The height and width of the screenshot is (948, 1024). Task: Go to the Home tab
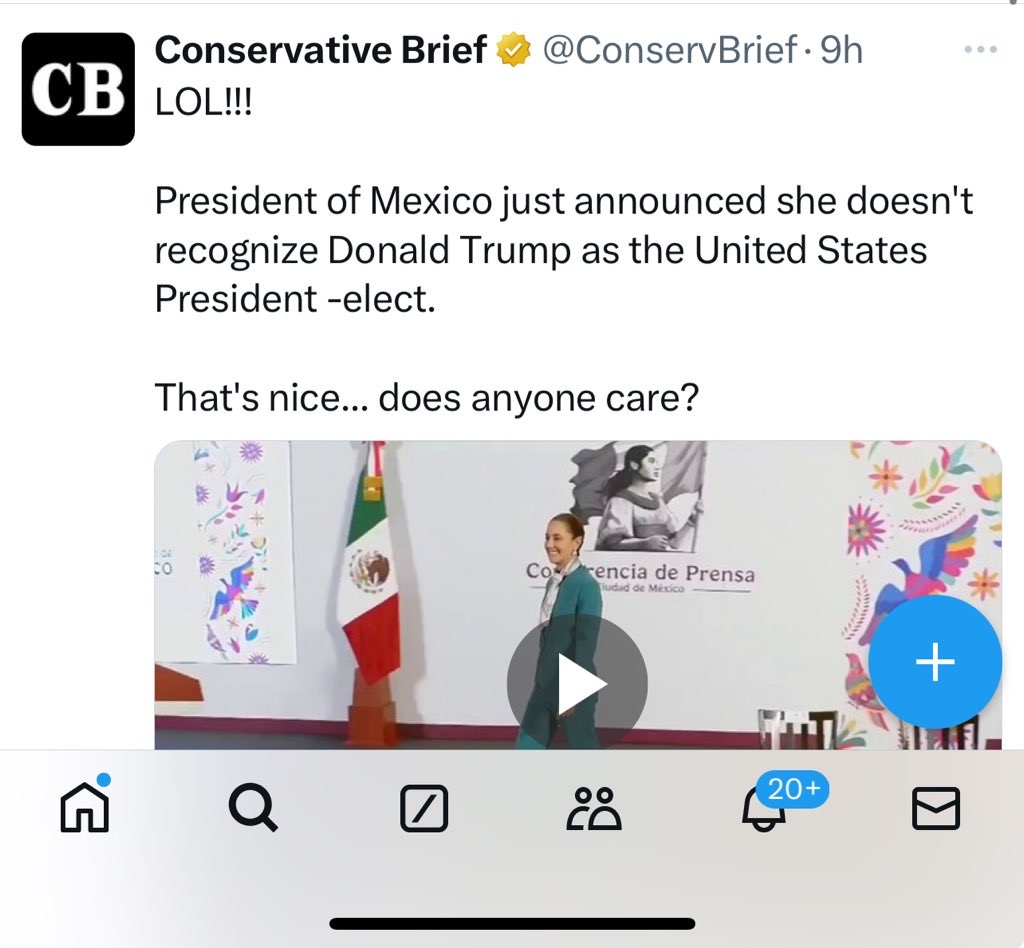click(x=85, y=806)
